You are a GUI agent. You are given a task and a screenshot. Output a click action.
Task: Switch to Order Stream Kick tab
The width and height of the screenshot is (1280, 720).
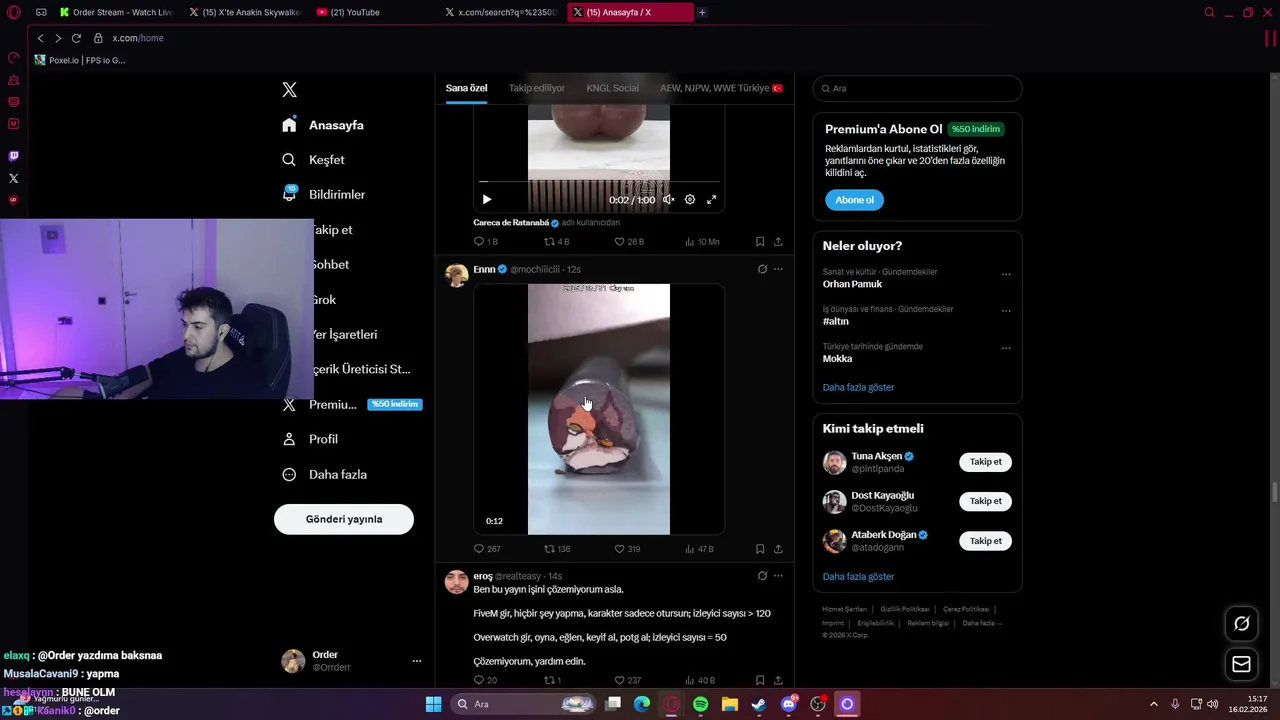coord(116,12)
